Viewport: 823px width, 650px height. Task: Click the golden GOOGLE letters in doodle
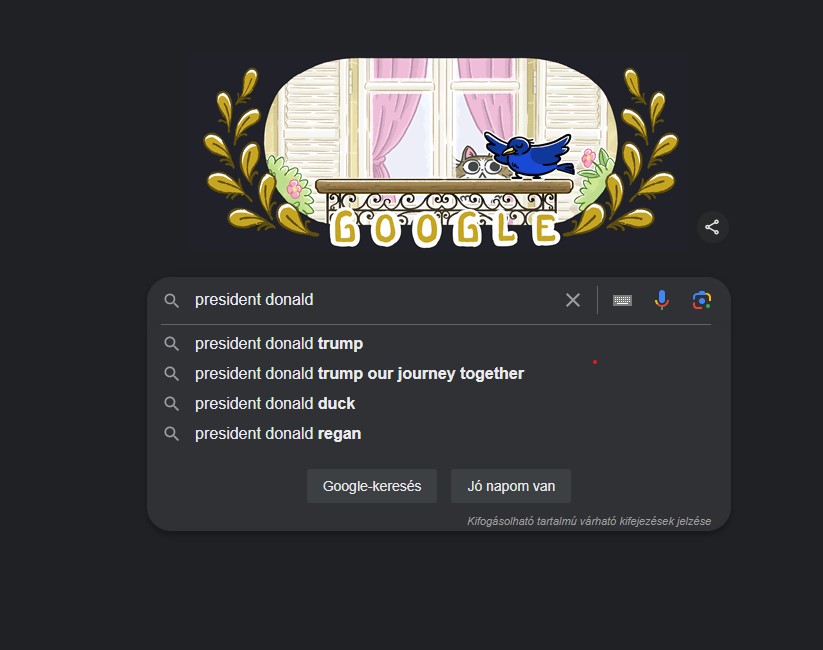tap(445, 230)
